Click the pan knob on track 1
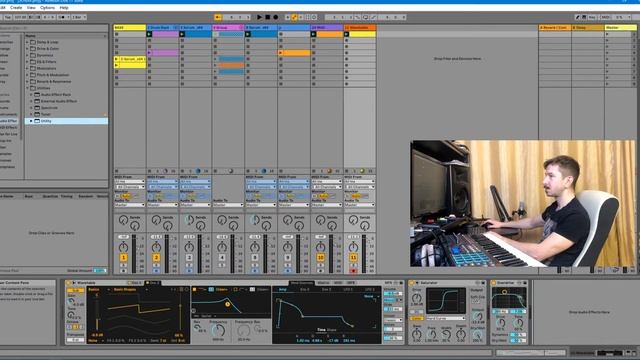The height and width of the screenshot is (360, 640). tap(123, 247)
